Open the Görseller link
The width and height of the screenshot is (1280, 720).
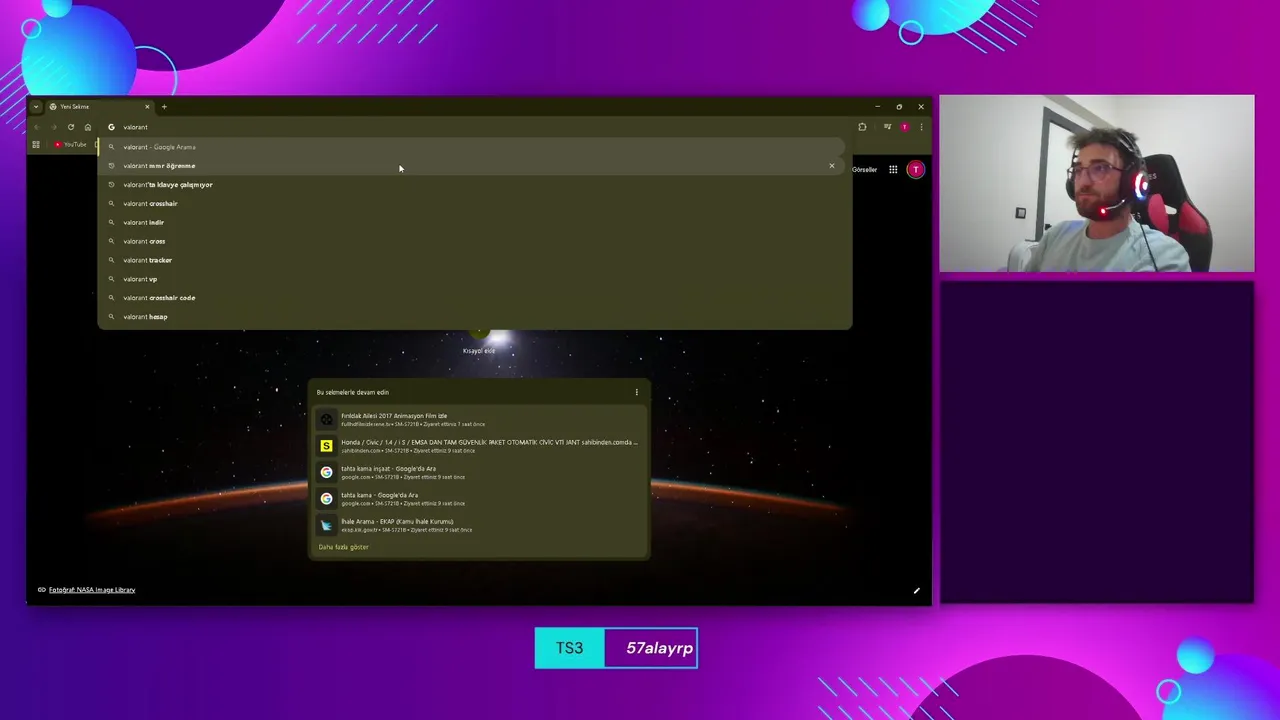pos(864,170)
